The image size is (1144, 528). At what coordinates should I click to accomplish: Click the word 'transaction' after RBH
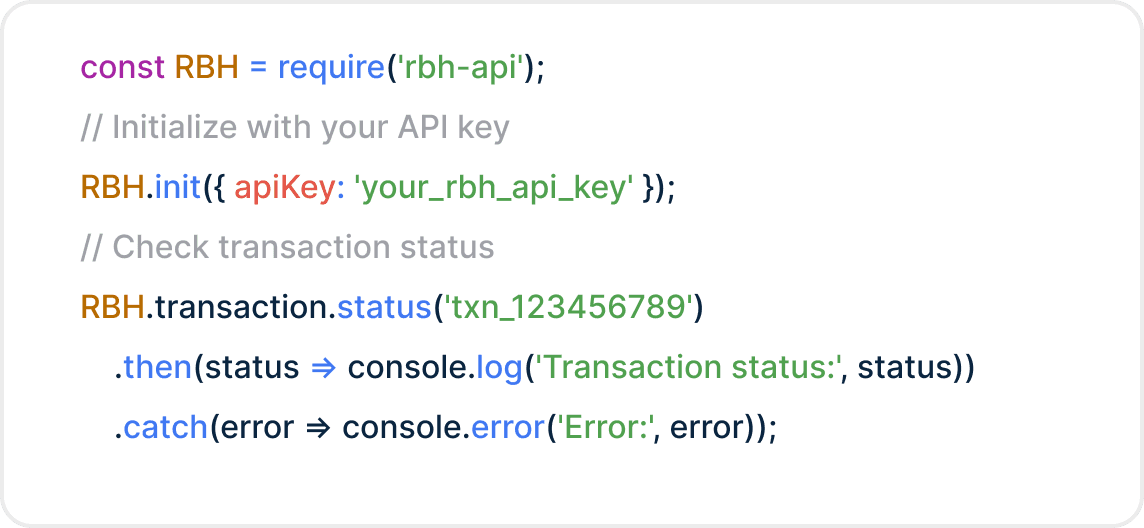(x=238, y=307)
